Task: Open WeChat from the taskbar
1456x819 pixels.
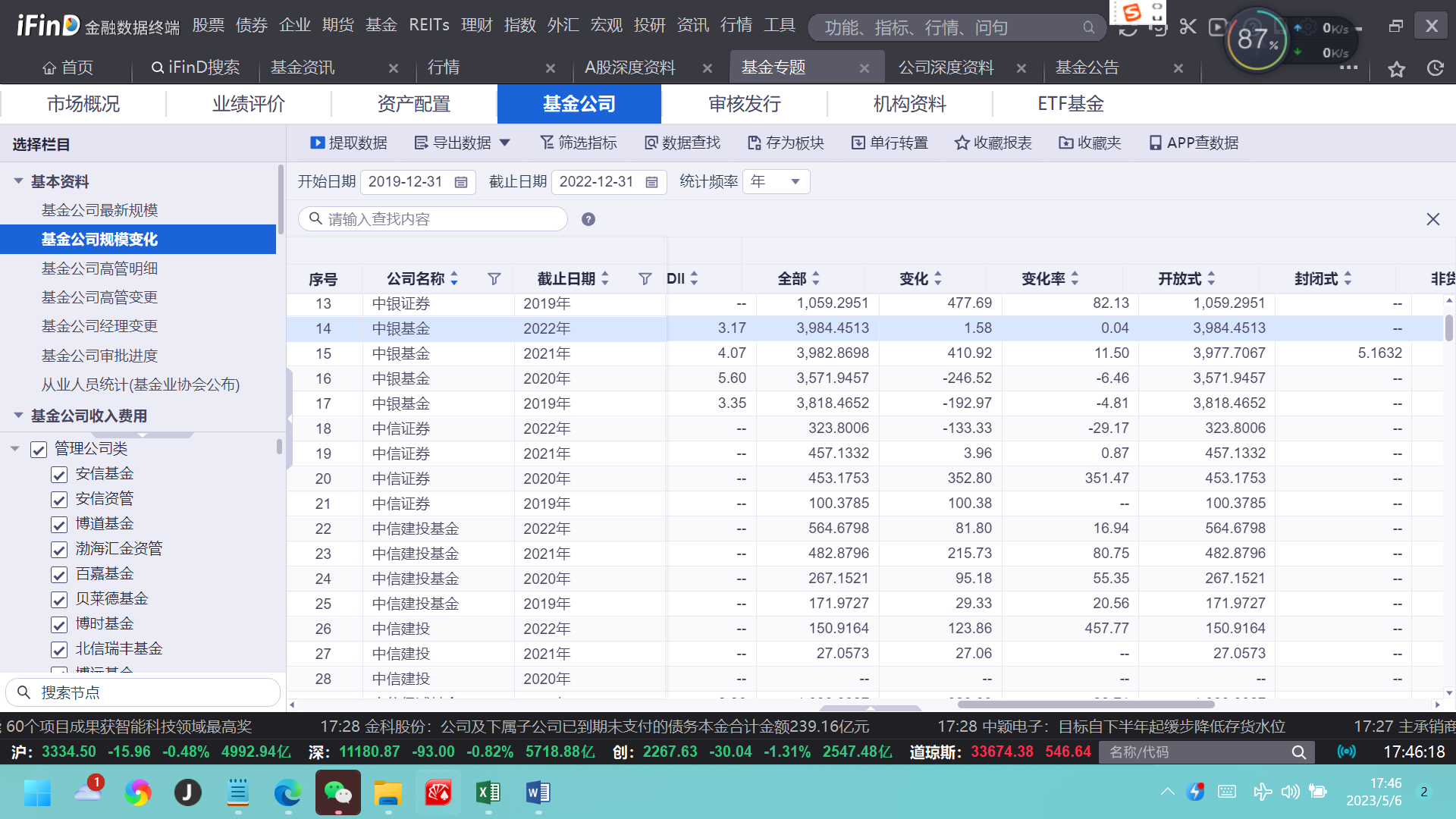Action: (x=337, y=792)
